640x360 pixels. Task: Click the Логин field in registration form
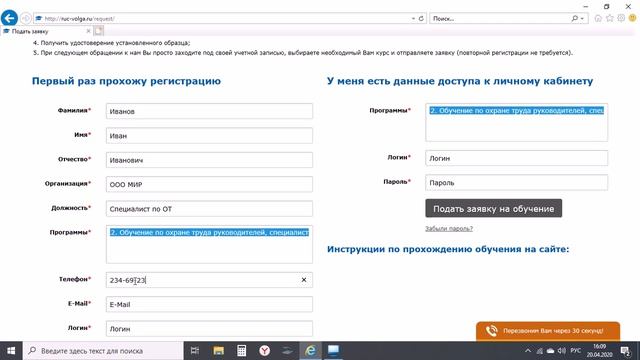pos(209,329)
